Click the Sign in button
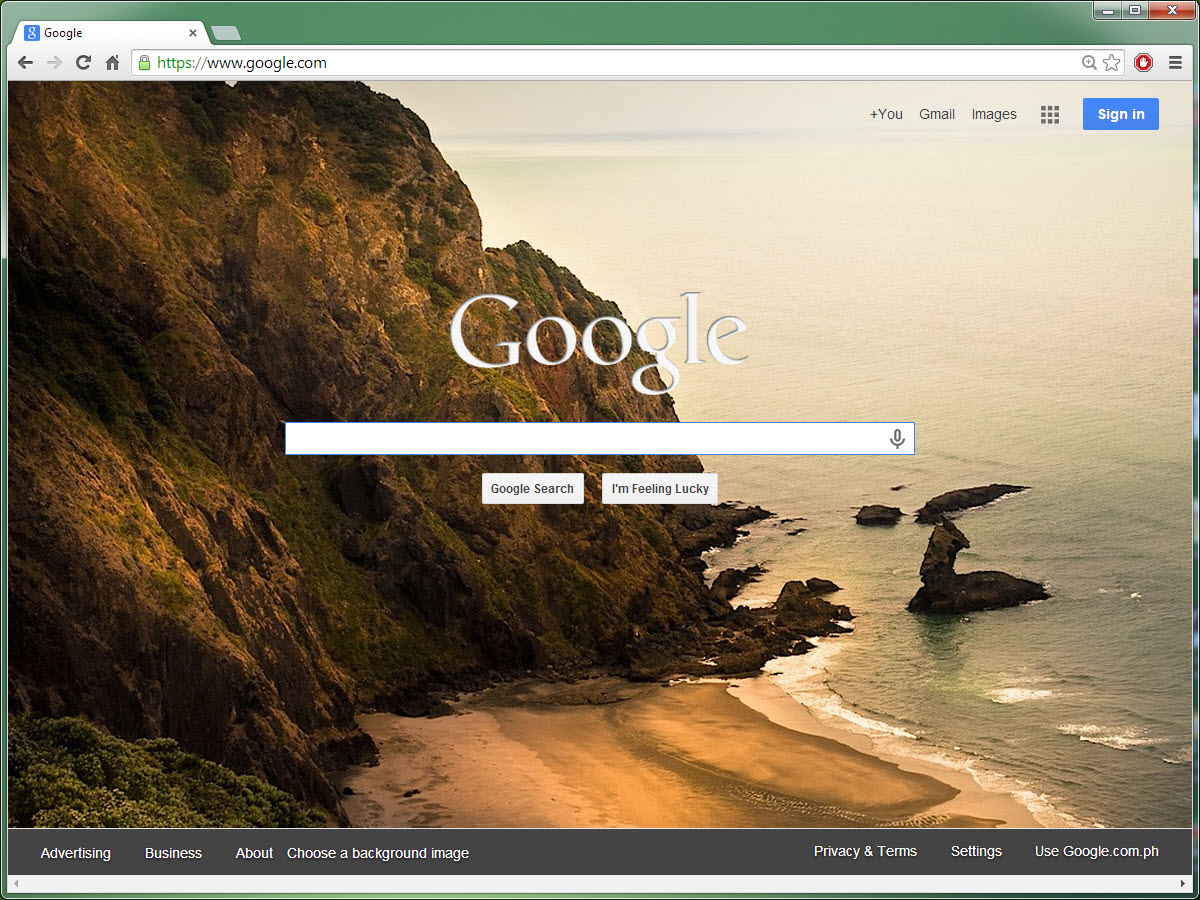 pos(1120,113)
